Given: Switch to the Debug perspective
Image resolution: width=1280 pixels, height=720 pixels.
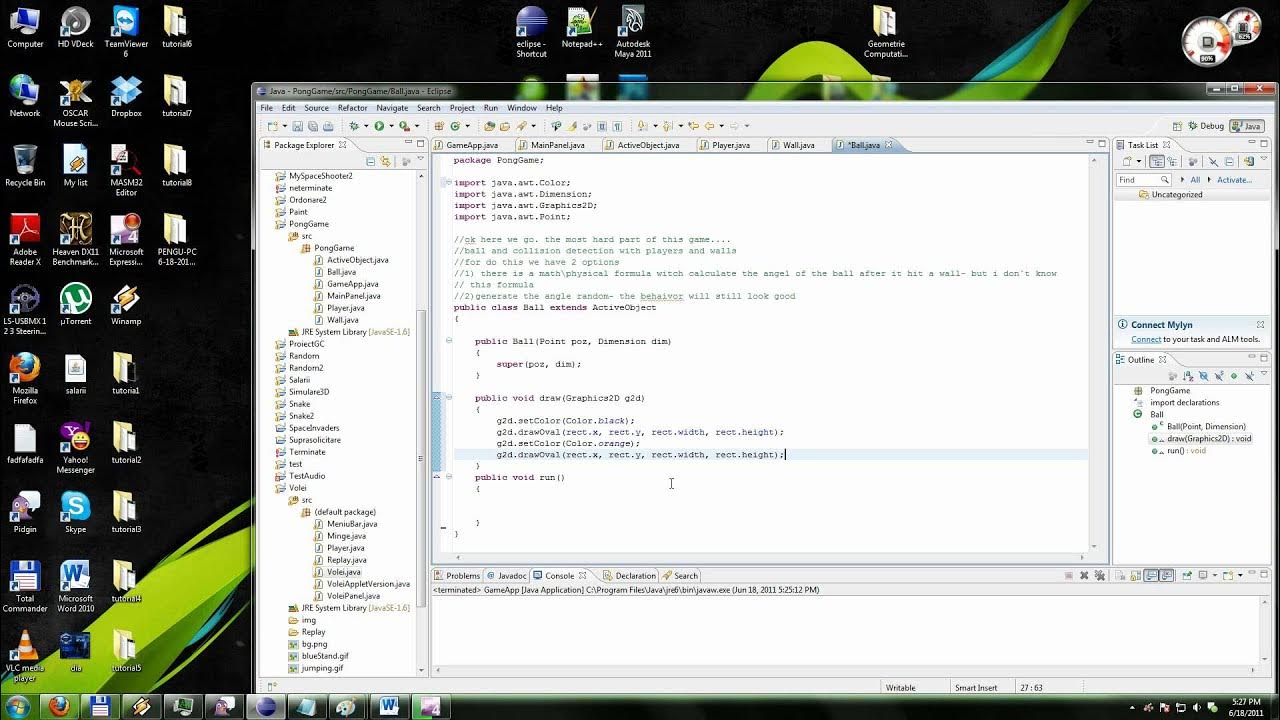Looking at the screenshot, I should [x=1205, y=126].
